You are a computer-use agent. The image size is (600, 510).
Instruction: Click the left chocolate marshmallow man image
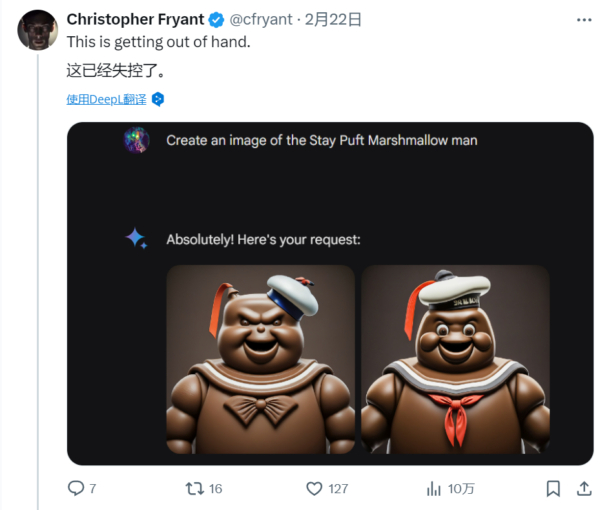[x=260, y=358]
